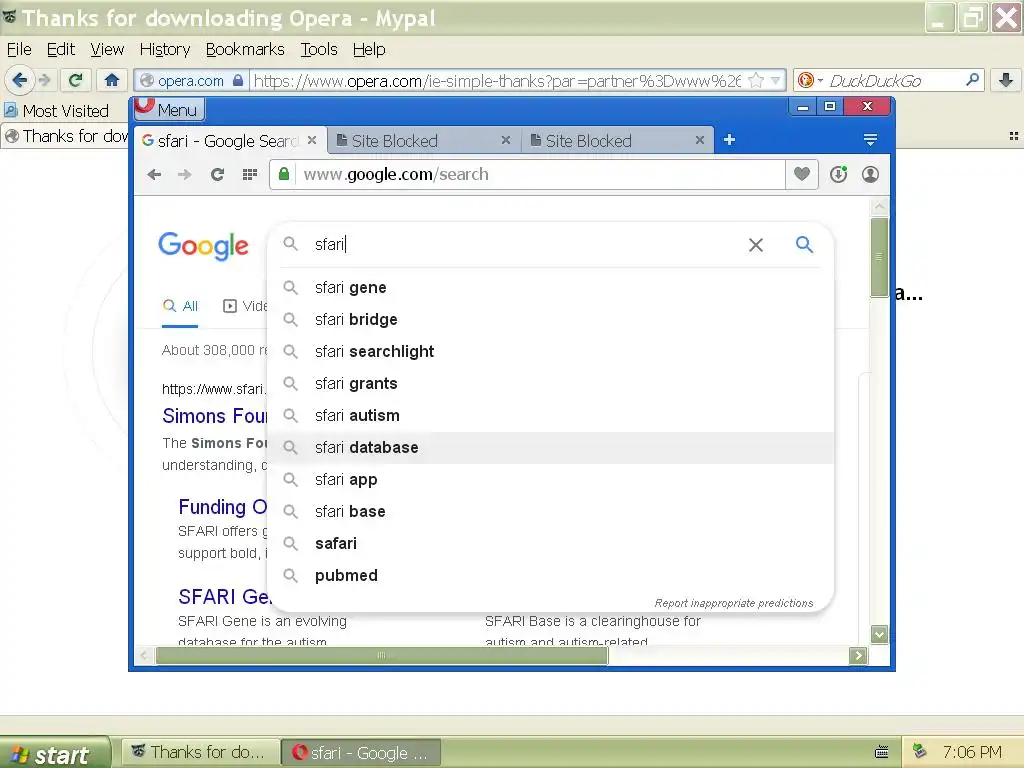Select suggestion safari

coord(551,543)
